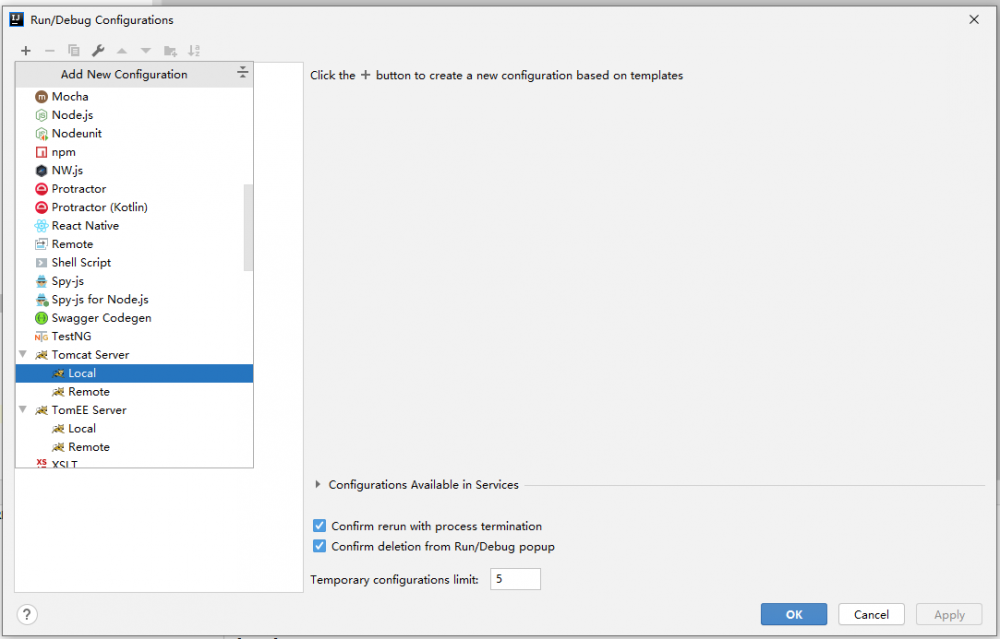Click the Swagger Codegen icon
The width and height of the screenshot is (1000, 639).
[x=41, y=318]
